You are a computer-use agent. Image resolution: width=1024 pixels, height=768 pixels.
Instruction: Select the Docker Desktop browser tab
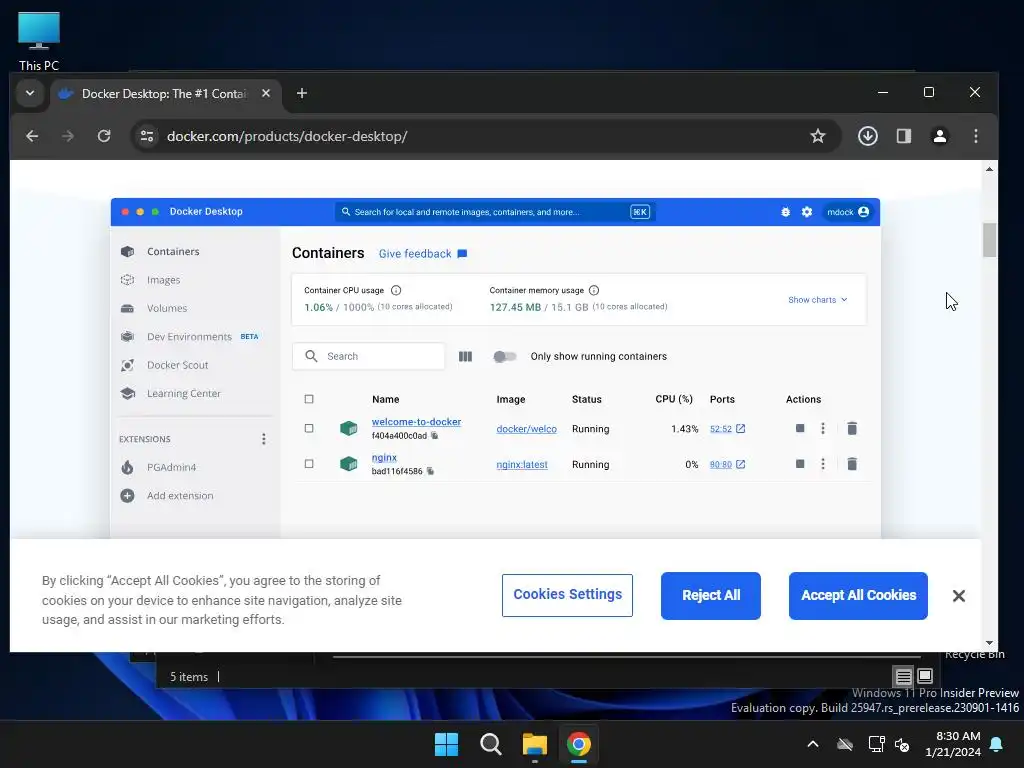(165, 93)
